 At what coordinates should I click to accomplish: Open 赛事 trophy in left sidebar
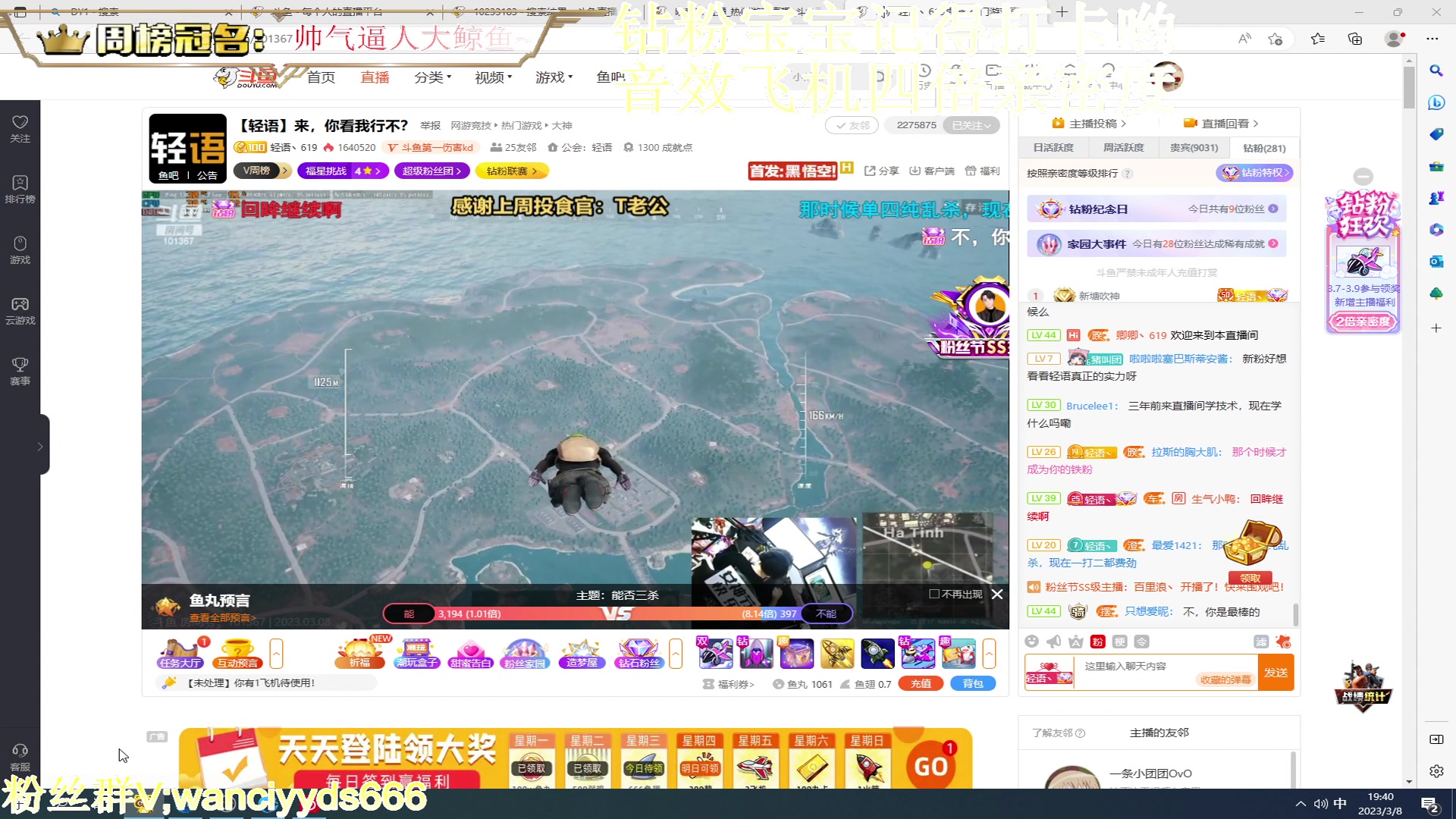[20, 372]
